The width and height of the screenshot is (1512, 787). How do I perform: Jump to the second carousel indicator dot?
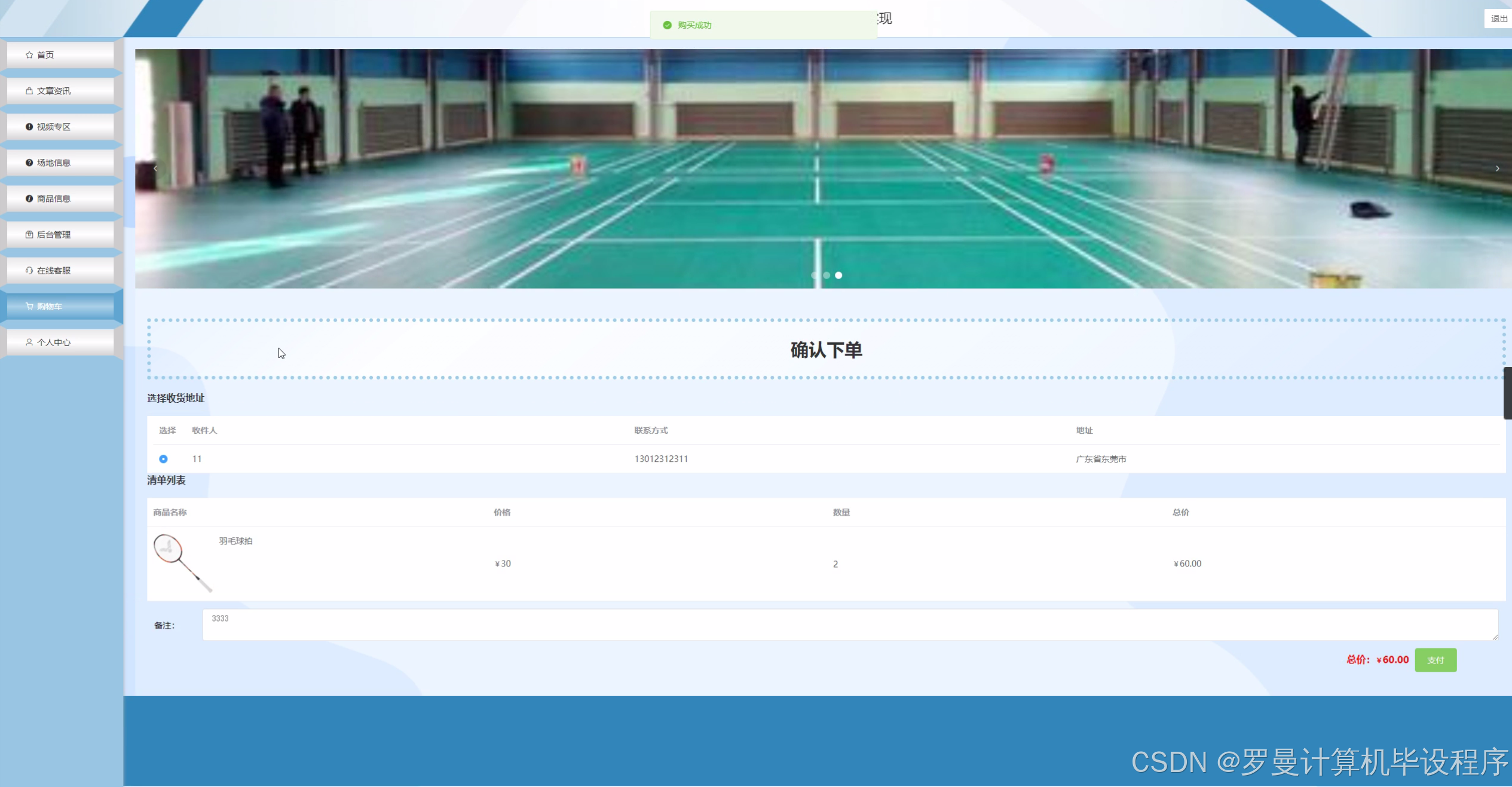pyautogui.click(x=827, y=275)
